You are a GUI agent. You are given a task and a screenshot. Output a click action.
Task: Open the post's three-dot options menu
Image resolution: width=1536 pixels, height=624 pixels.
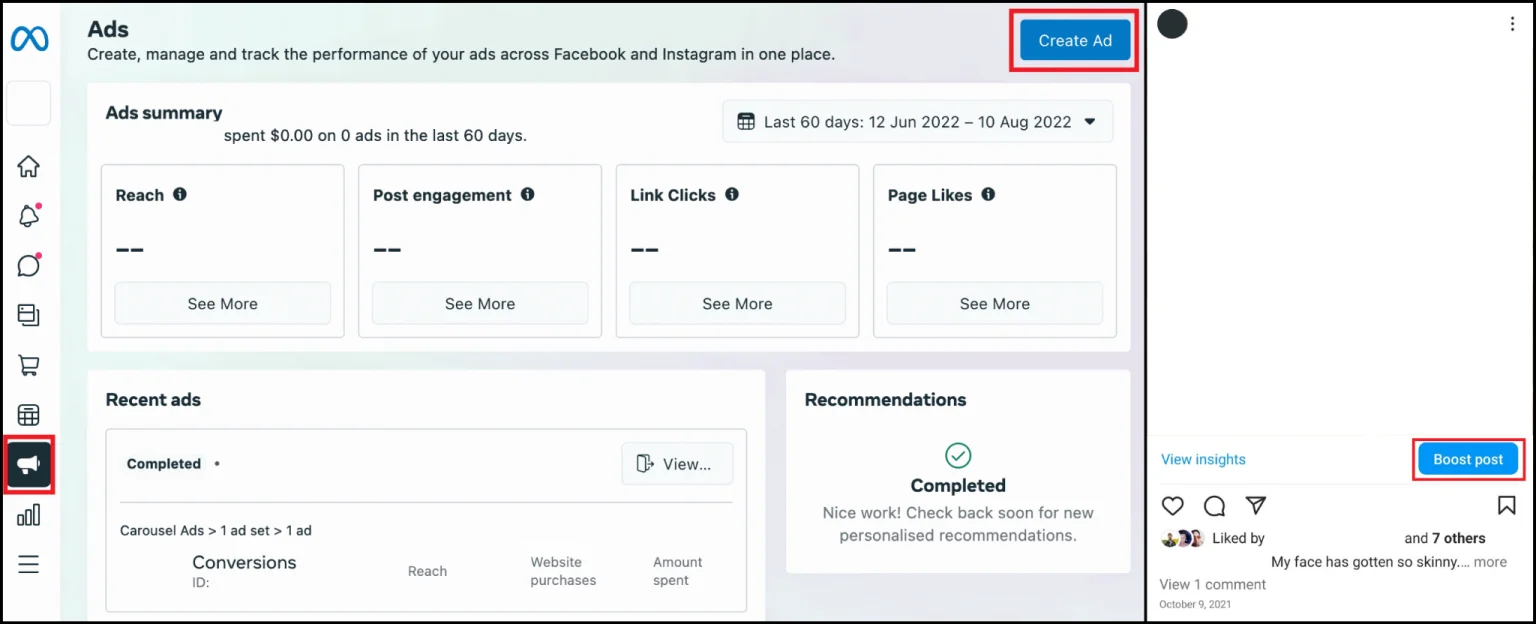pyautogui.click(x=1512, y=25)
